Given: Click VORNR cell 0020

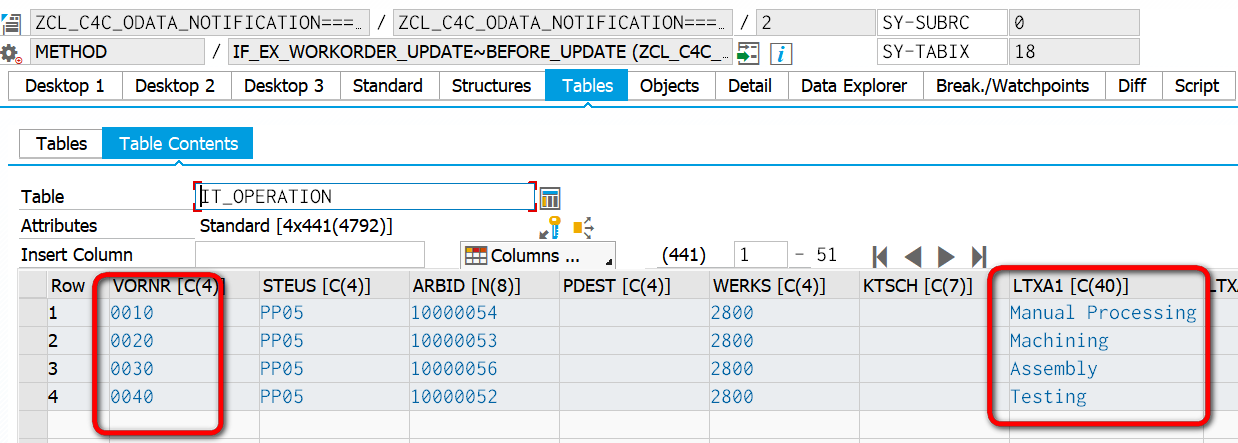Looking at the screenshot, I should [x=184, y=341].
